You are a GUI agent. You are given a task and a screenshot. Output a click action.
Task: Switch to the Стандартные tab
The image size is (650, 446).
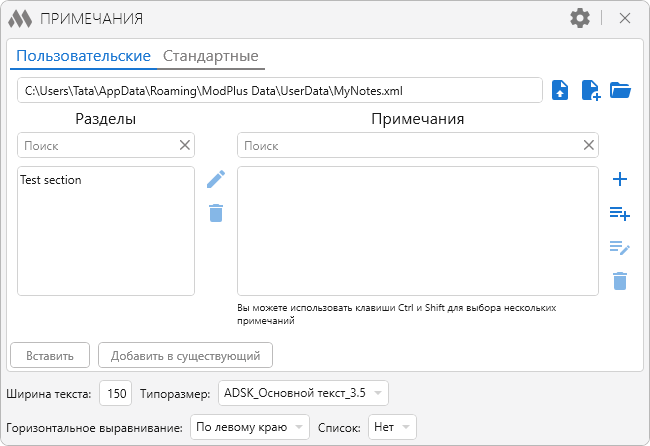click(x=211, y=56)
